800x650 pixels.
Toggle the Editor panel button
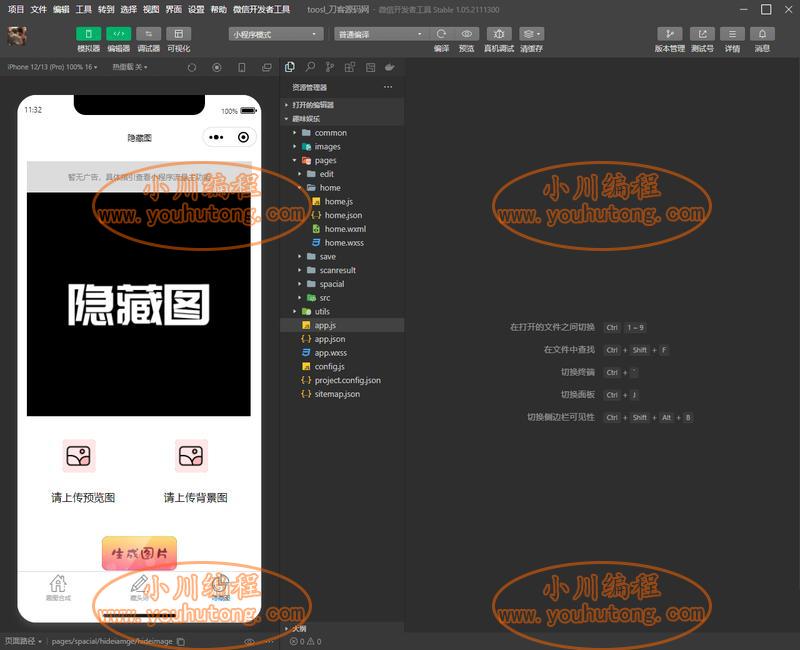coord(118,34)
